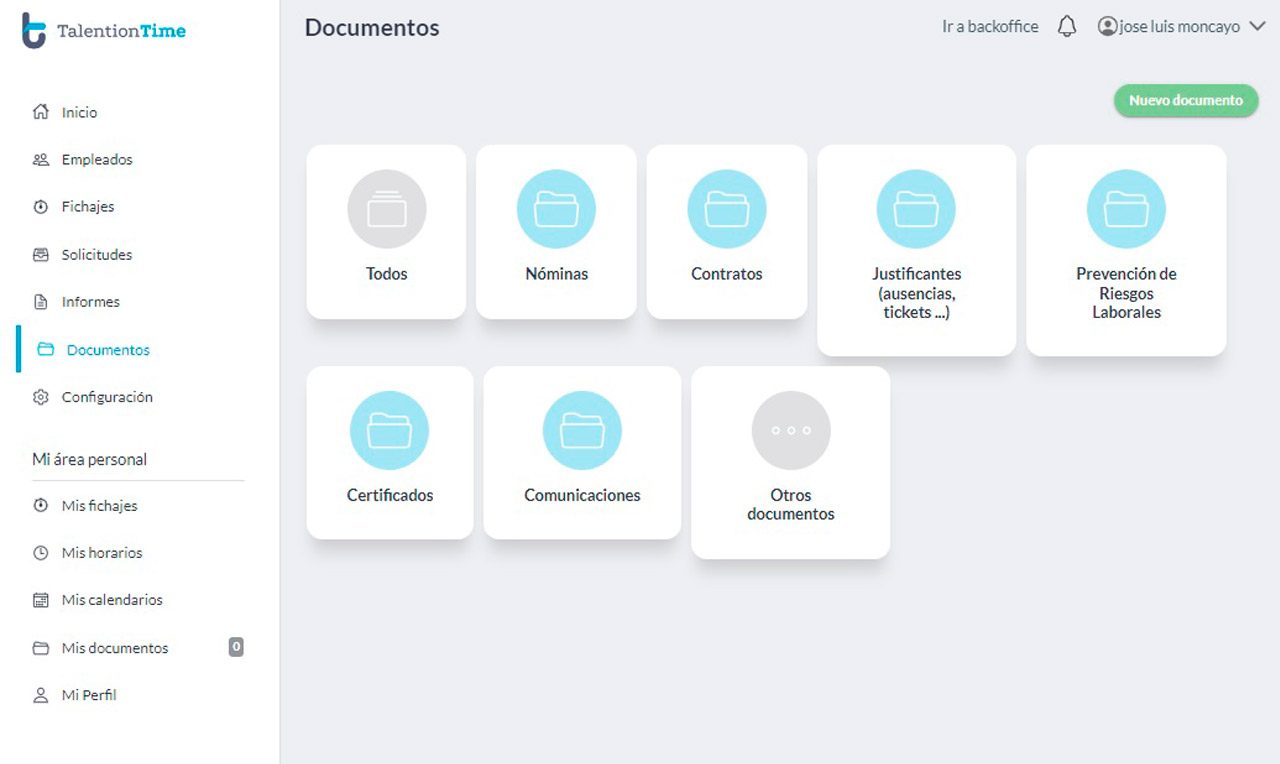Screen dimensions: 1280x764
Task: Open Configuración settings in sidebar
Action: 106,397
